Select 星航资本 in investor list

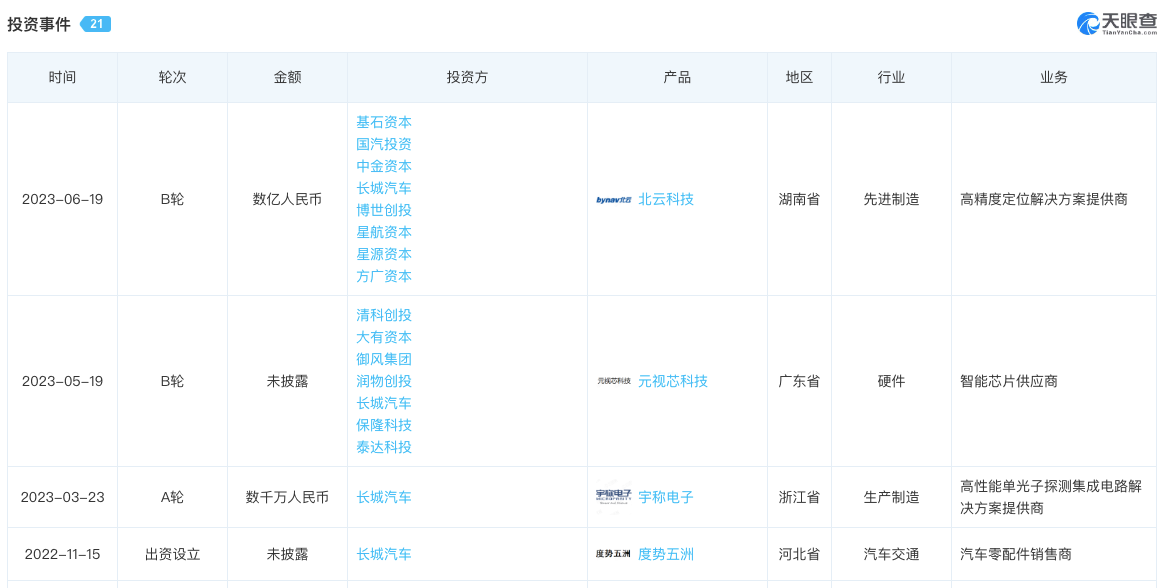tap(384, 232)
